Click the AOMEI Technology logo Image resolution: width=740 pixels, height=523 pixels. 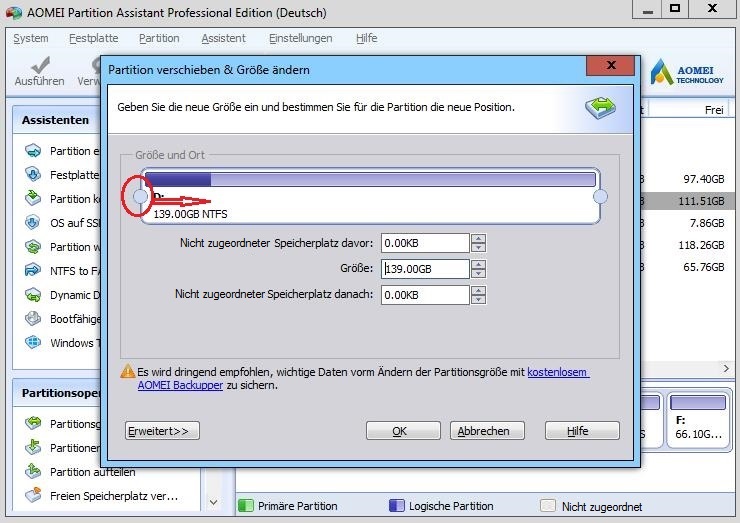point(687,72)
